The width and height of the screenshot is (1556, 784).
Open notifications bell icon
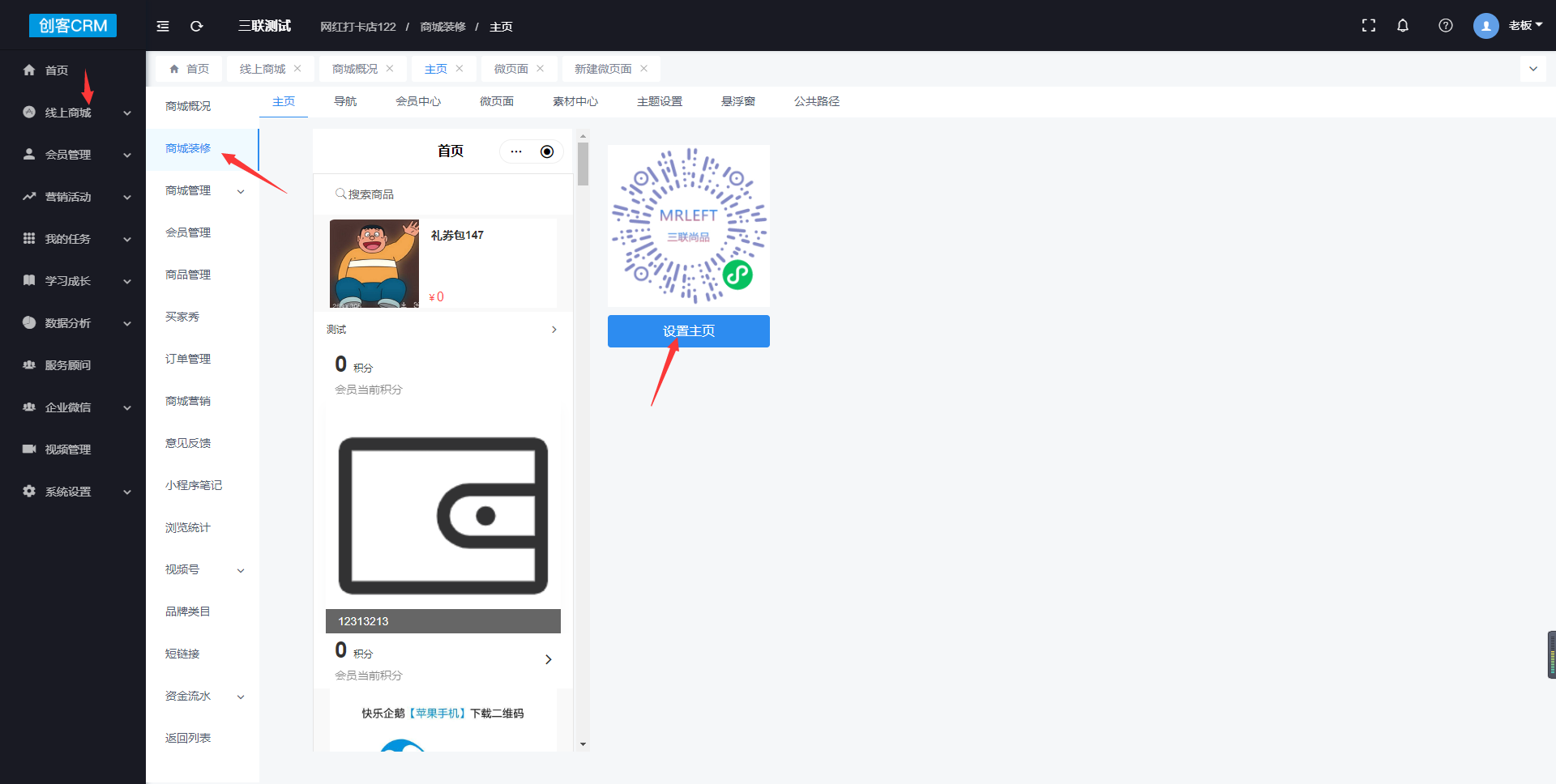1403,26
